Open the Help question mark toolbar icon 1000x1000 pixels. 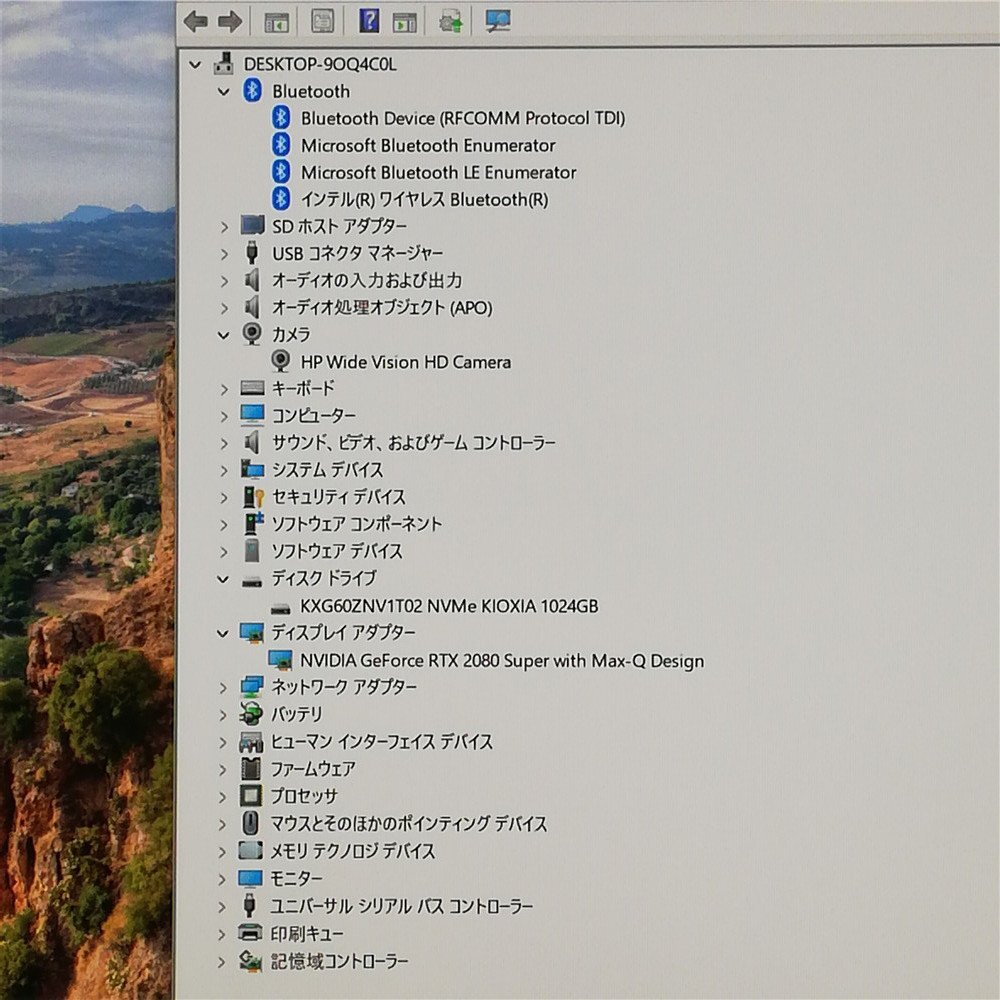click(x=369, y=21)
